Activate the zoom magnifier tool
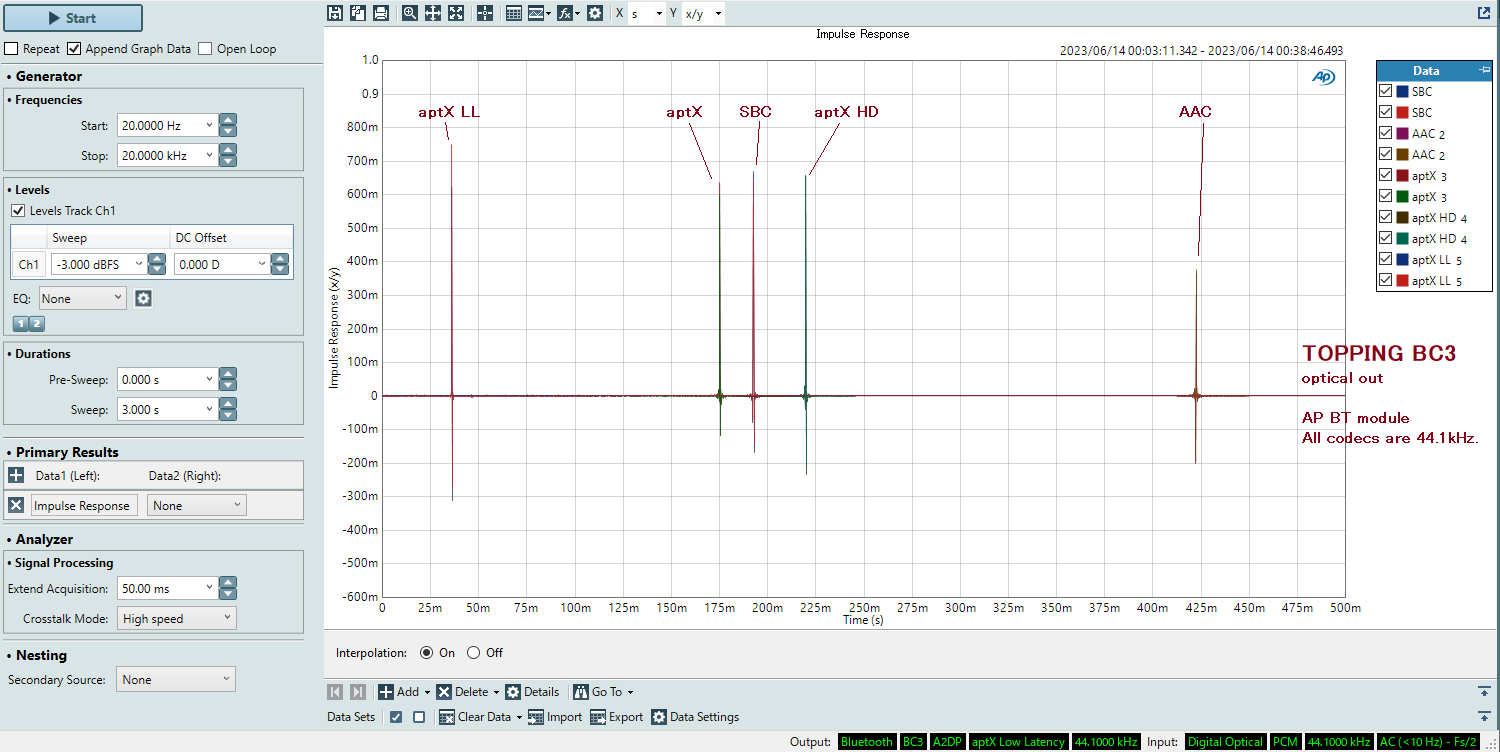1500x752 pixels. [x=410, y=13]
